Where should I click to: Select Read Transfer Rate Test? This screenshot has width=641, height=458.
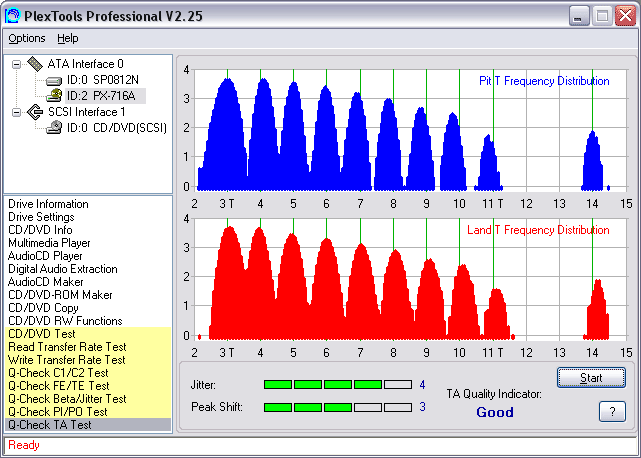[88, 347]
